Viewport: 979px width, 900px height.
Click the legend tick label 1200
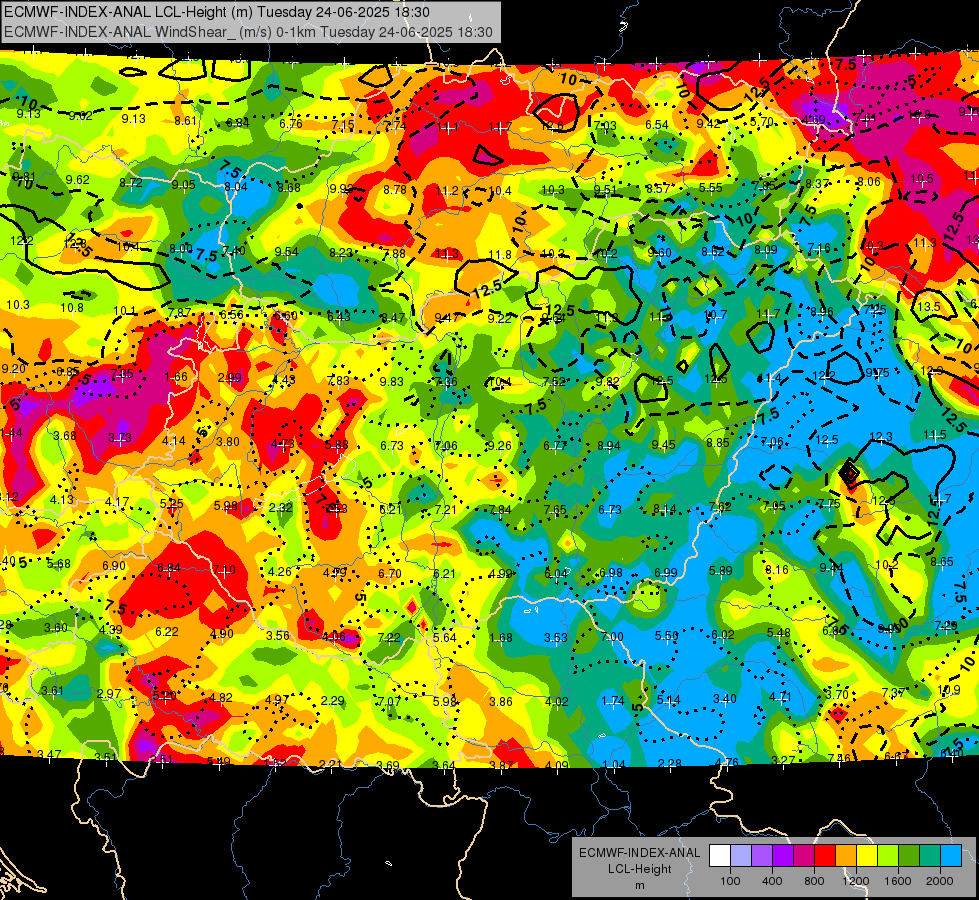click(x=856, y=881)
